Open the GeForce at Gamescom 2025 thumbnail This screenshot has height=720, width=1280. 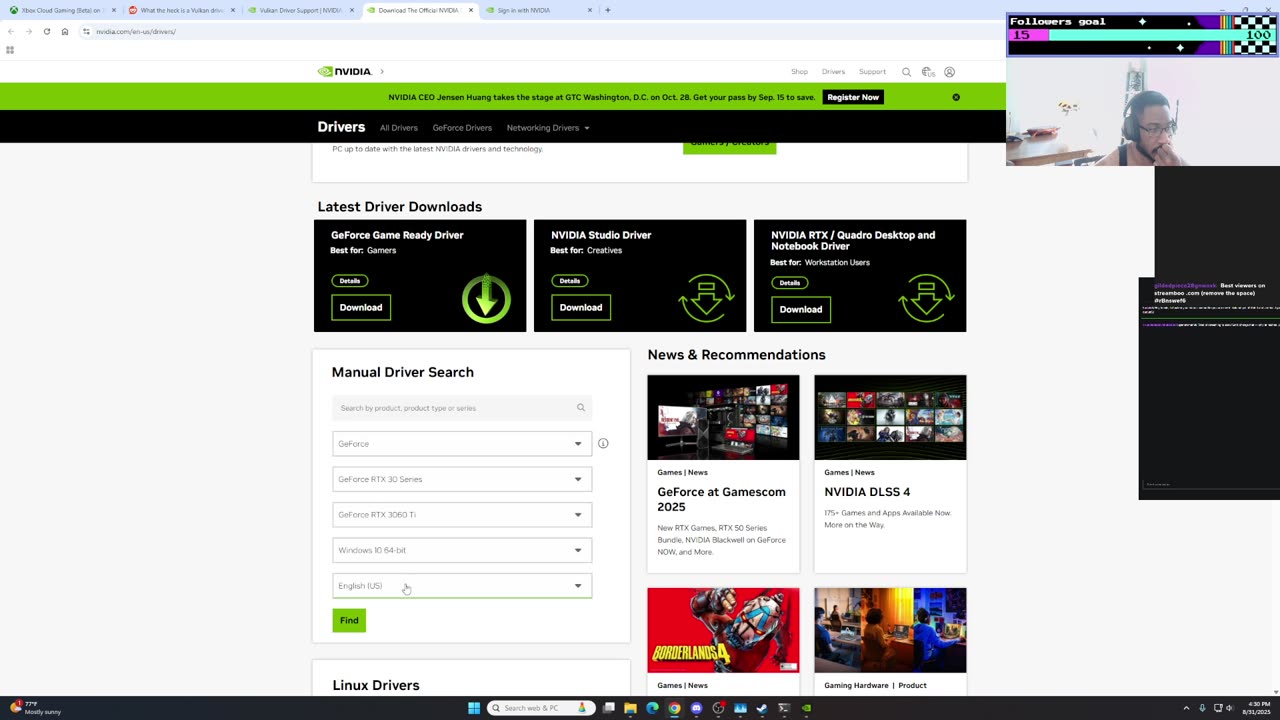pyautogui.click(x=723, y=417)
